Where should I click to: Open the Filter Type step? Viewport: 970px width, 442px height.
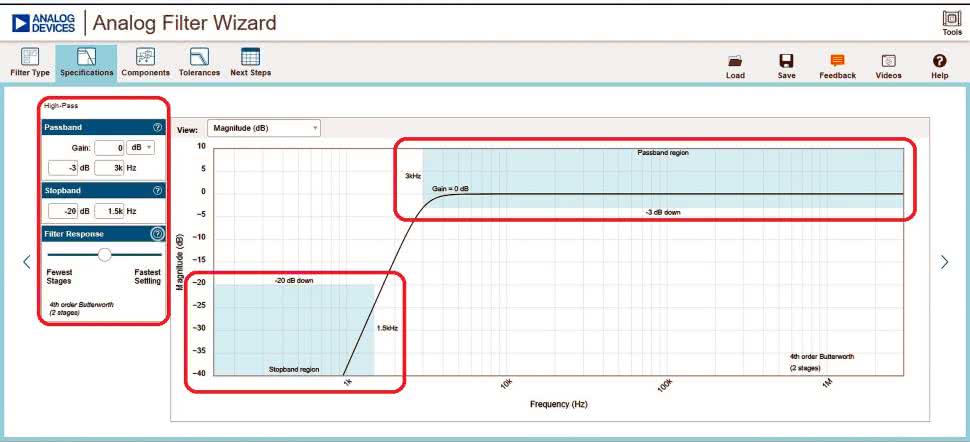pos(30,58)
